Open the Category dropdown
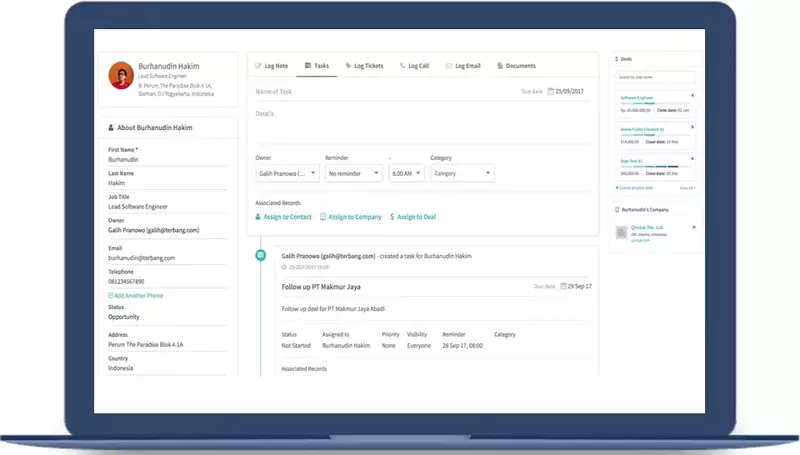 [461, 173]
